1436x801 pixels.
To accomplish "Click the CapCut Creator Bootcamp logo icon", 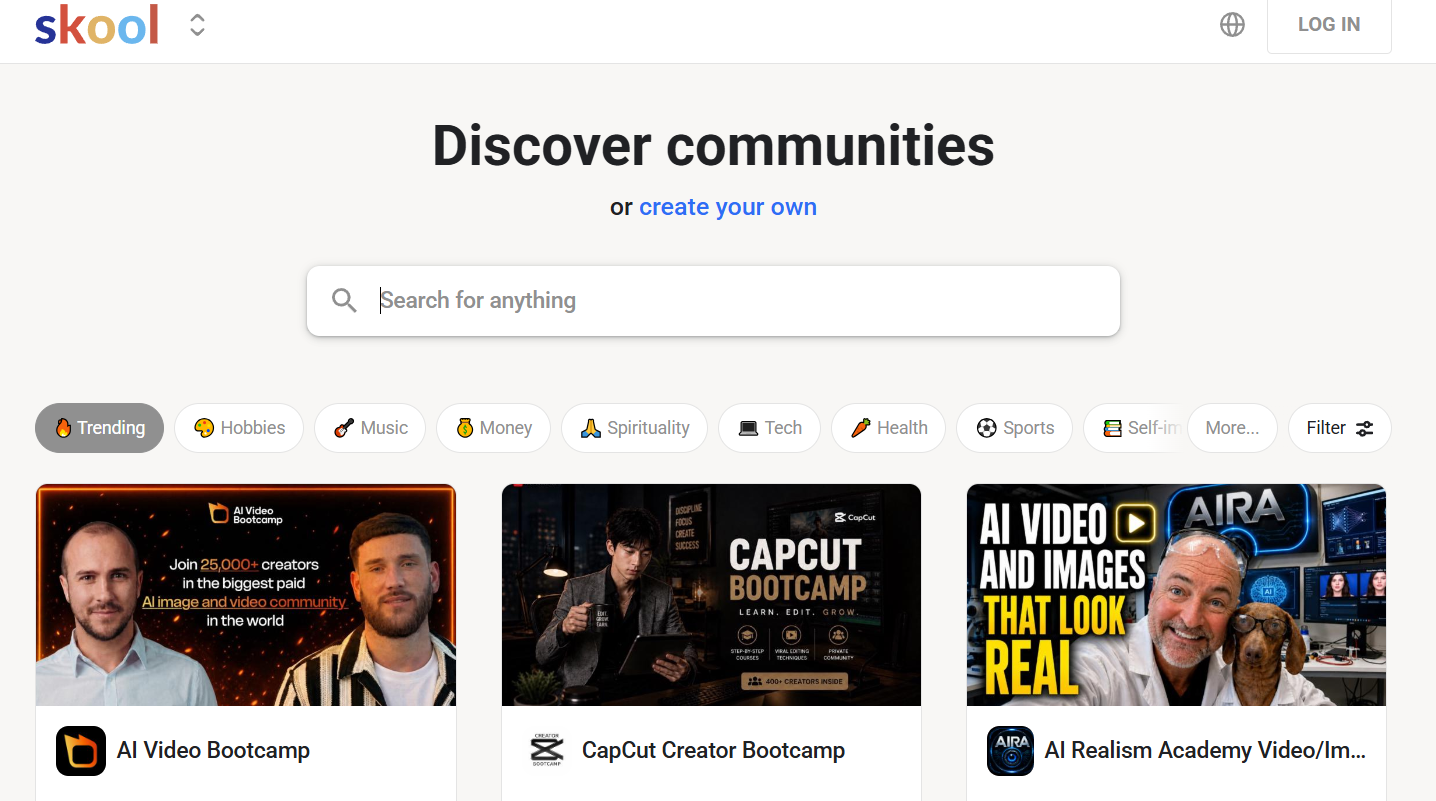I will point(546,751).
